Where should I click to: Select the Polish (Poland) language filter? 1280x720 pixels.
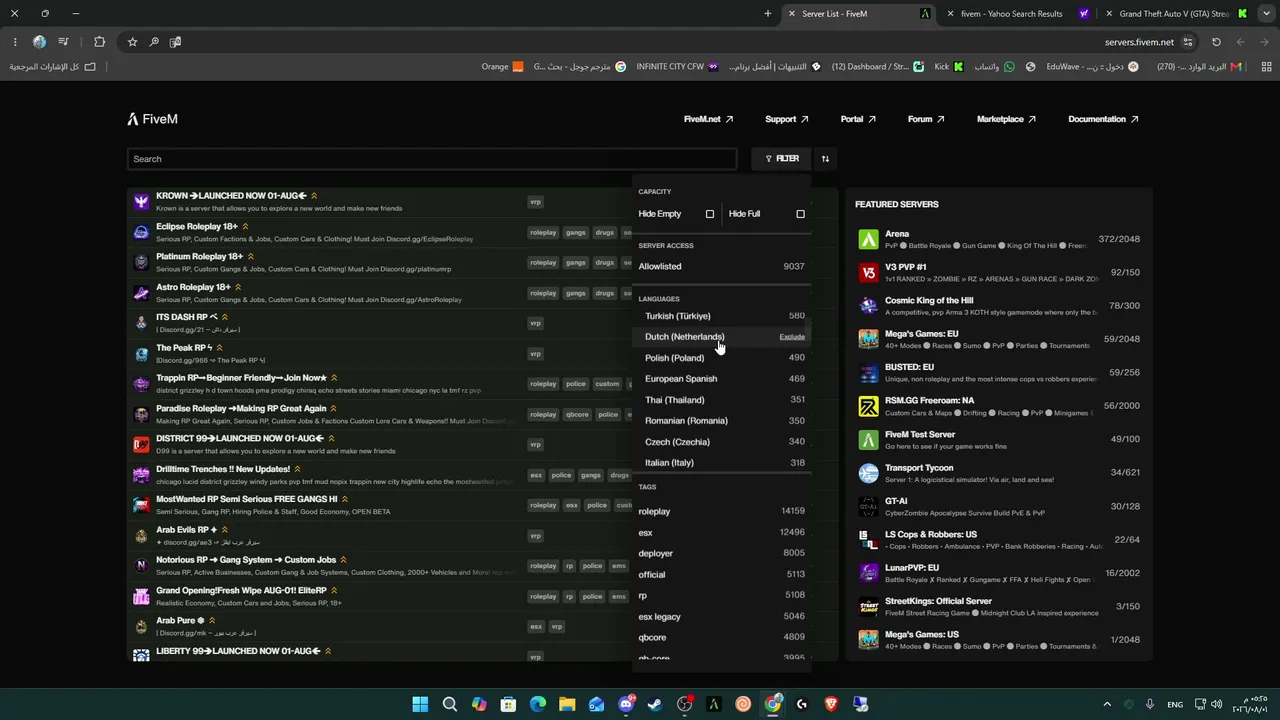tap(722, 358)
